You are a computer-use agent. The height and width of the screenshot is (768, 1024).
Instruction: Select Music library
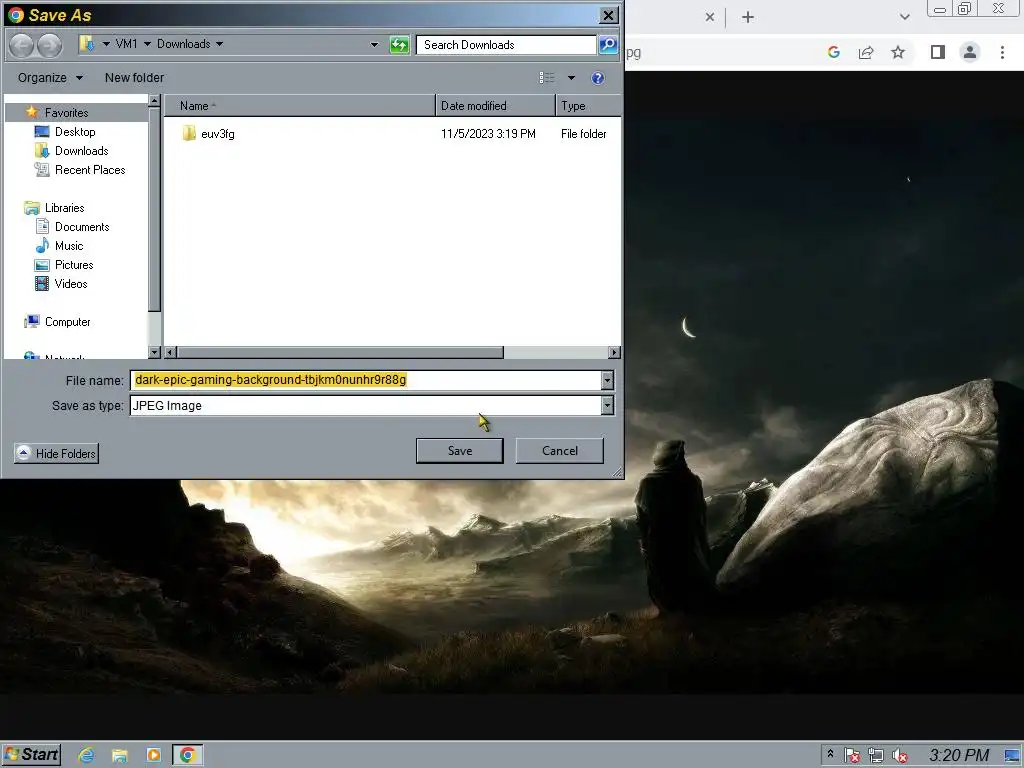coord(69,246)
